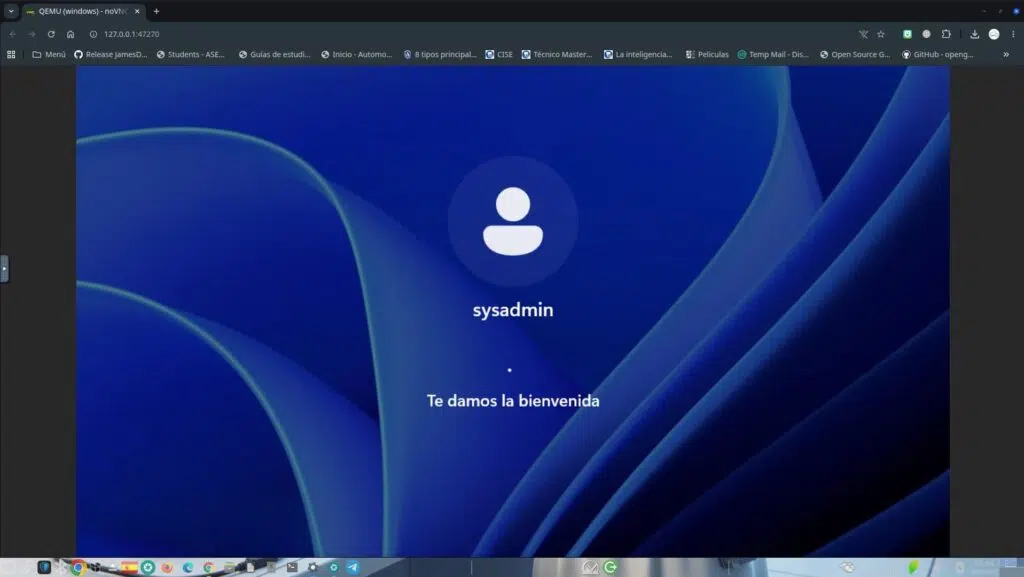Open Microsoft Edge from the taskbar
Image resolution: width=1024 pixels, height=577 pixels.
[188, 567]
